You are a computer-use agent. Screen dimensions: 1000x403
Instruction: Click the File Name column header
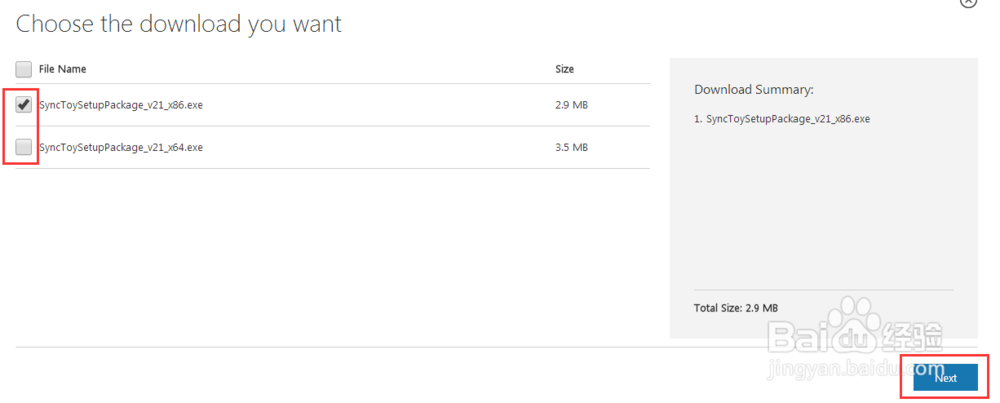tap(62, 69)
